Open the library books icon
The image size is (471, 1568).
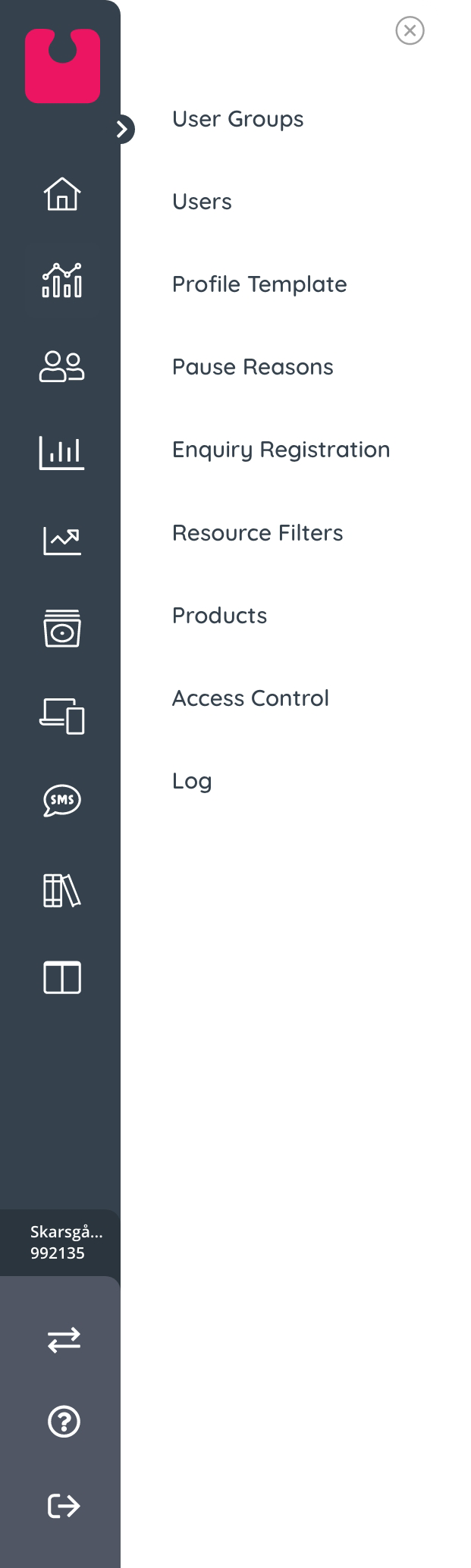pyautogui.click(x=62, y=890)
